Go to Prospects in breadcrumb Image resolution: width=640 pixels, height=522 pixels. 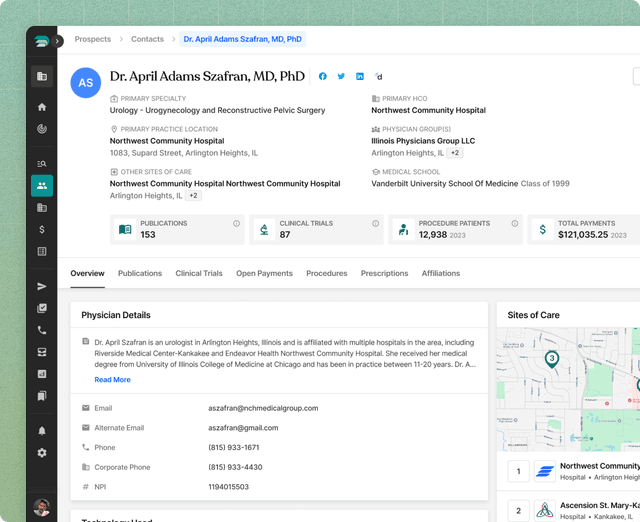pos(93,39)
